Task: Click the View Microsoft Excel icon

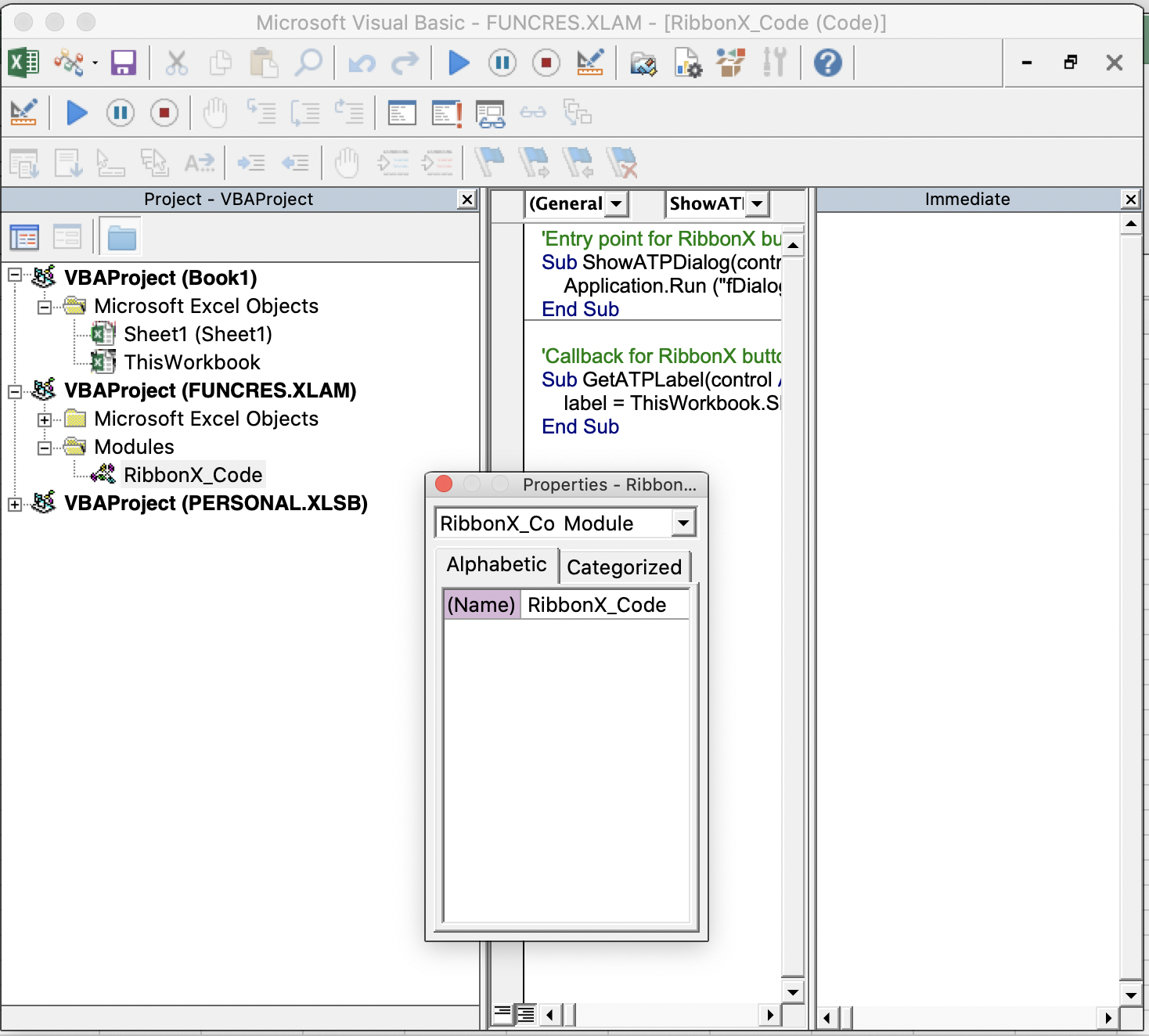Action: click(x=23, y=63)
